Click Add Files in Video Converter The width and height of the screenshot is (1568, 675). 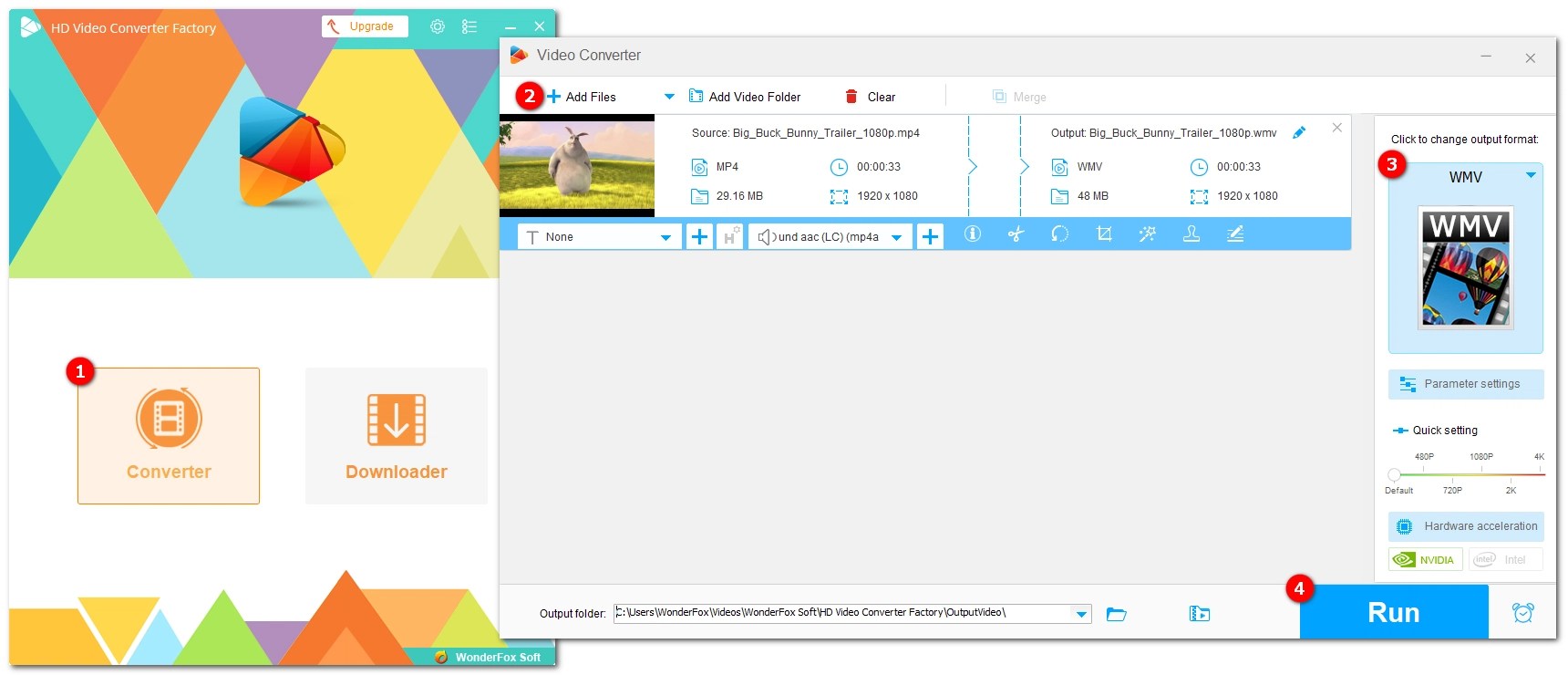click(581, 97)
